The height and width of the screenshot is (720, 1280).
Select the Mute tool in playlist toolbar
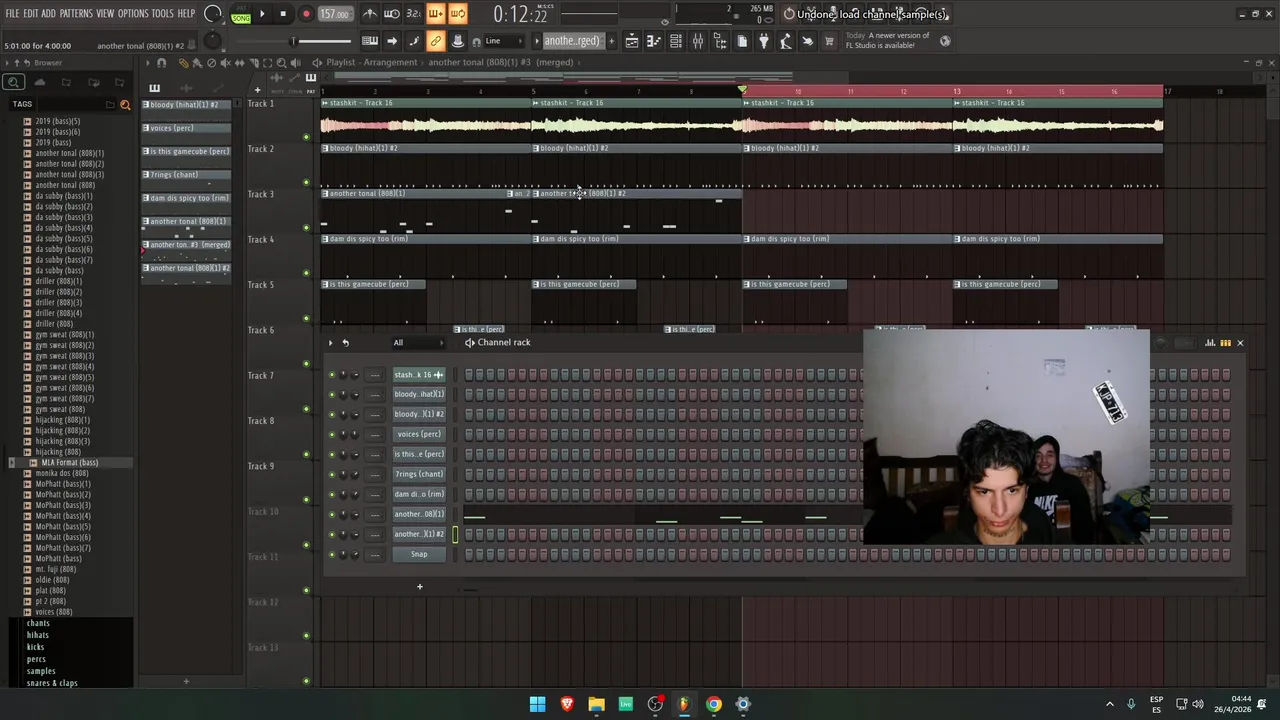pos(225,63)
